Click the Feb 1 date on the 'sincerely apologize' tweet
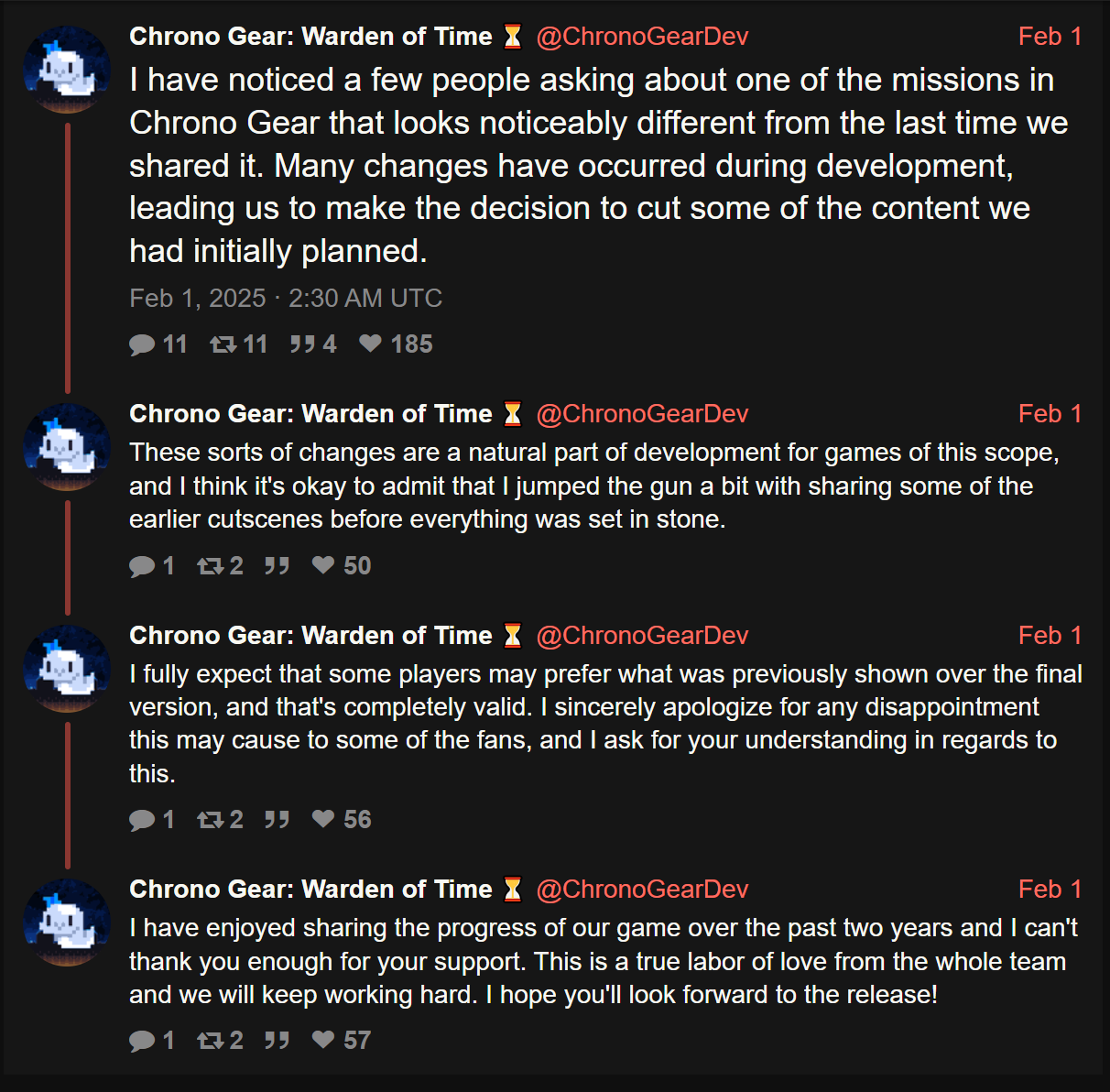Viewport: 1110px width, 1092px height. [1050, 636]
